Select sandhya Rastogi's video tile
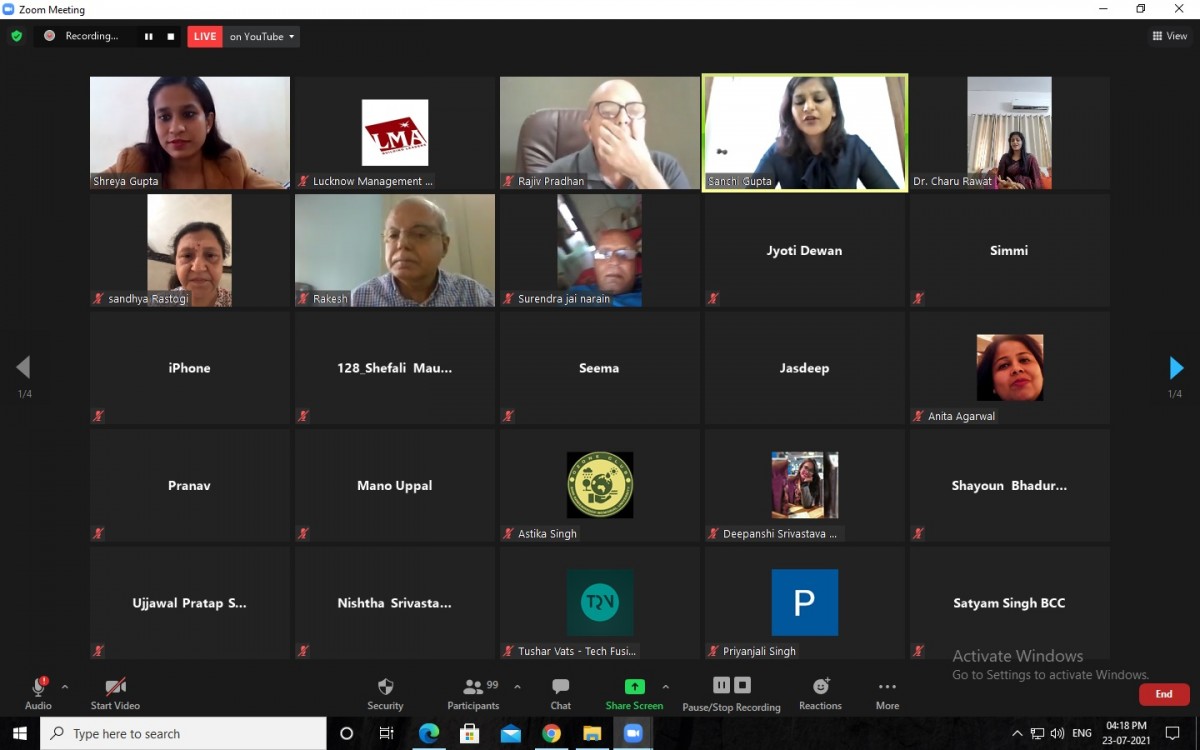1200x750 pixels. point(190,250)
